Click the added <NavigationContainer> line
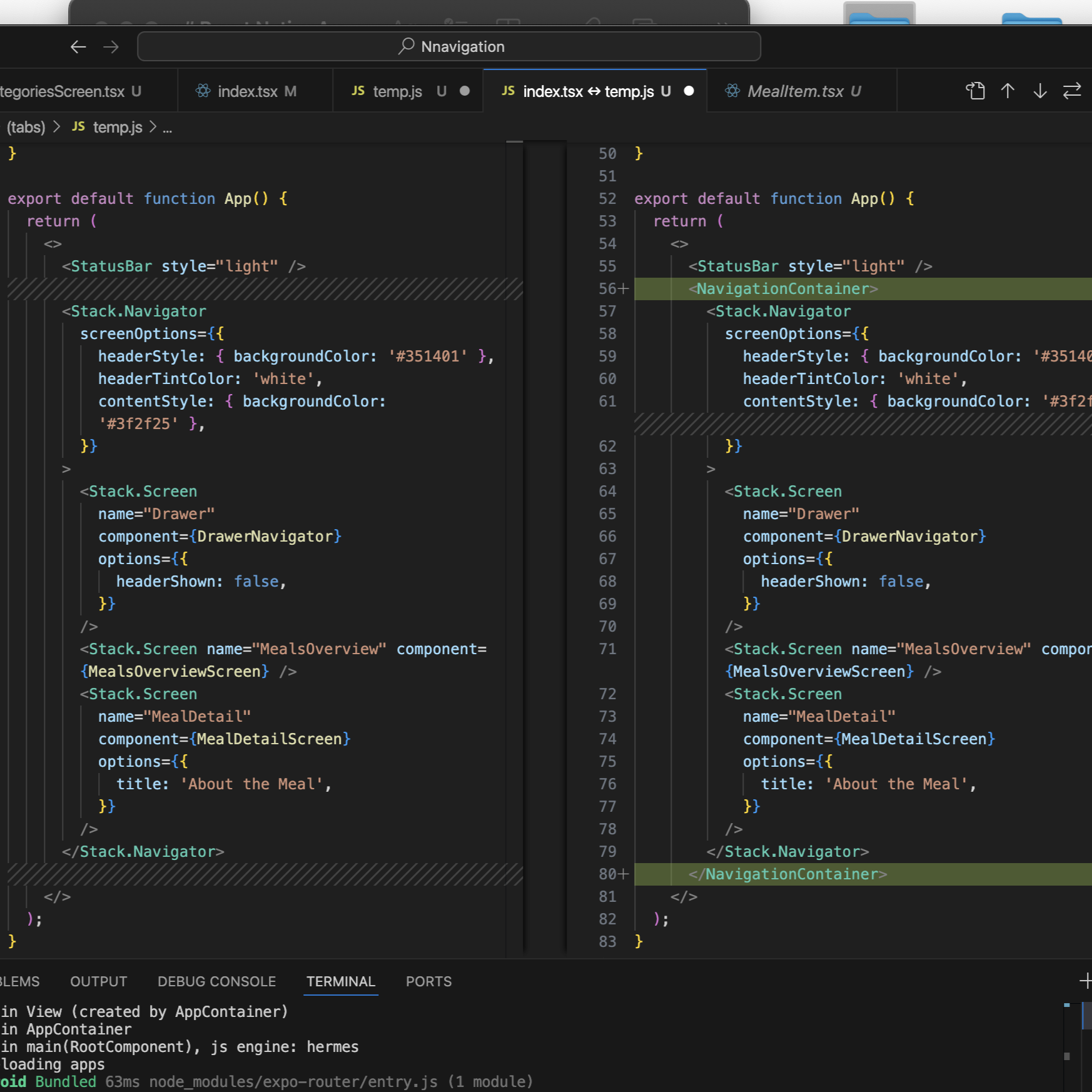This screenshot has height=1092, width=1092. pyautogui.click(x=863, y=289)
